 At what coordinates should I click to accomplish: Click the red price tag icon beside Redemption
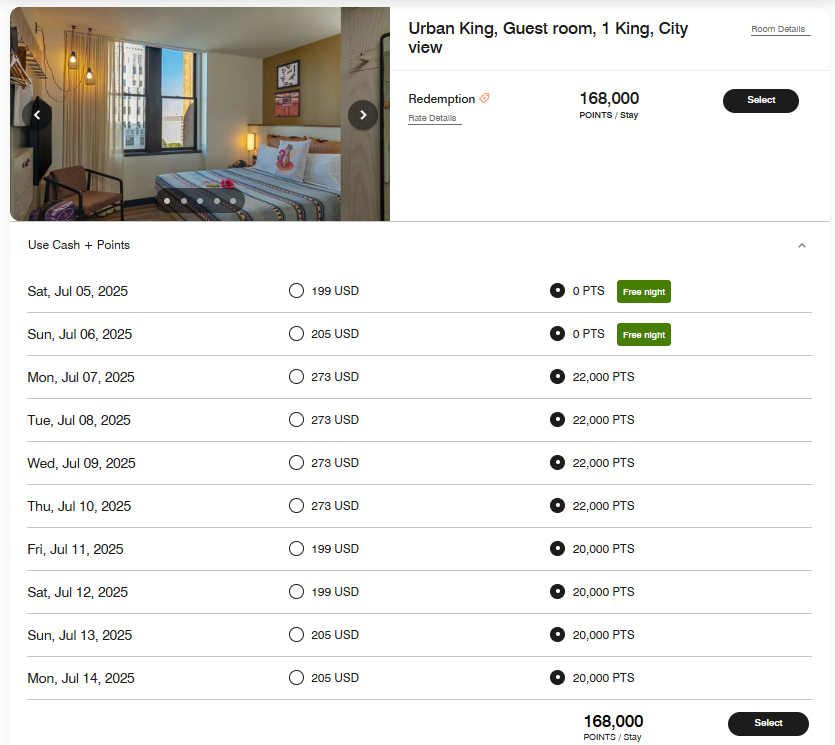484,97
